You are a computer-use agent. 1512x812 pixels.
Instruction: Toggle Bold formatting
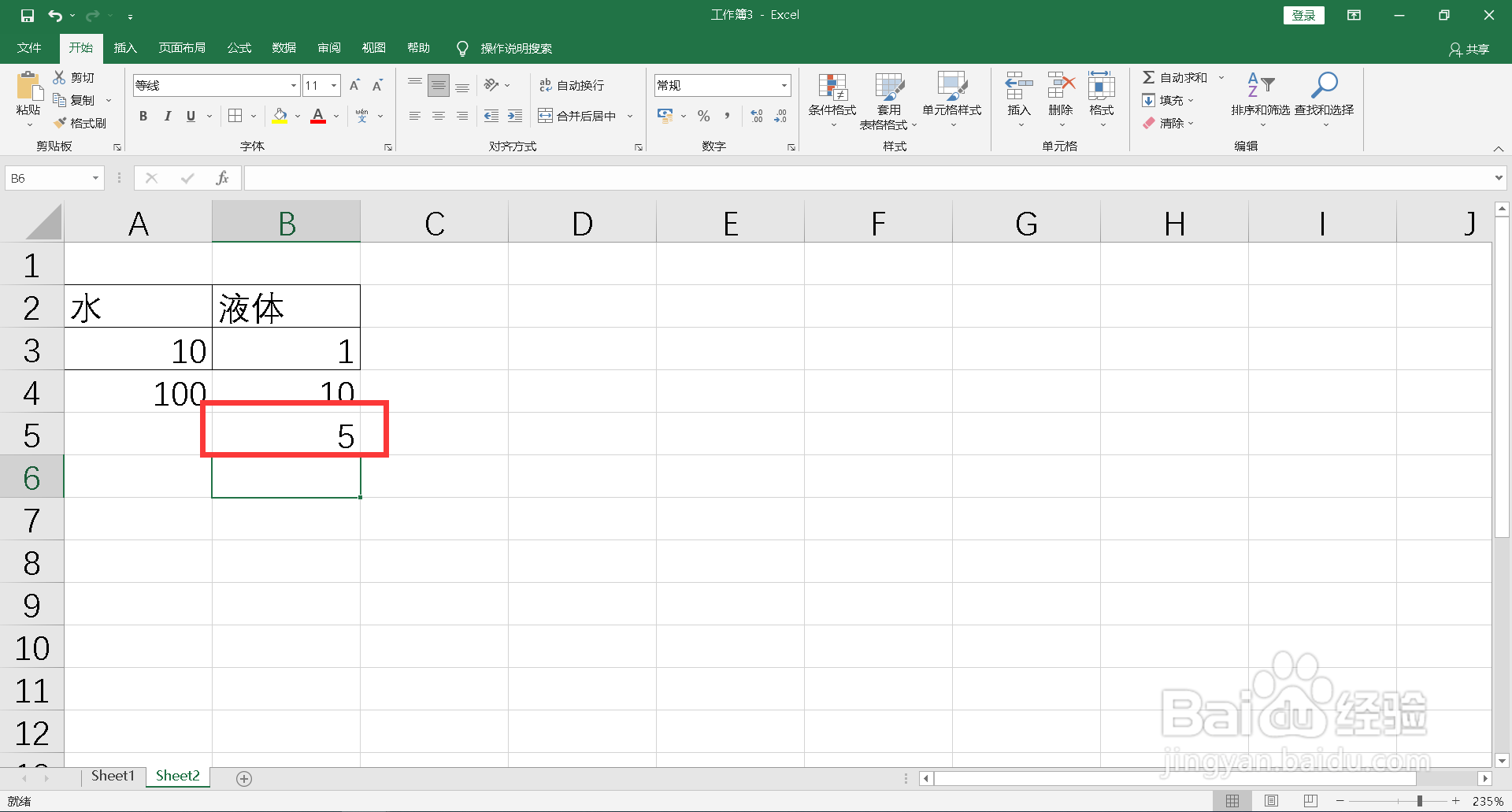tap(143, 116)
